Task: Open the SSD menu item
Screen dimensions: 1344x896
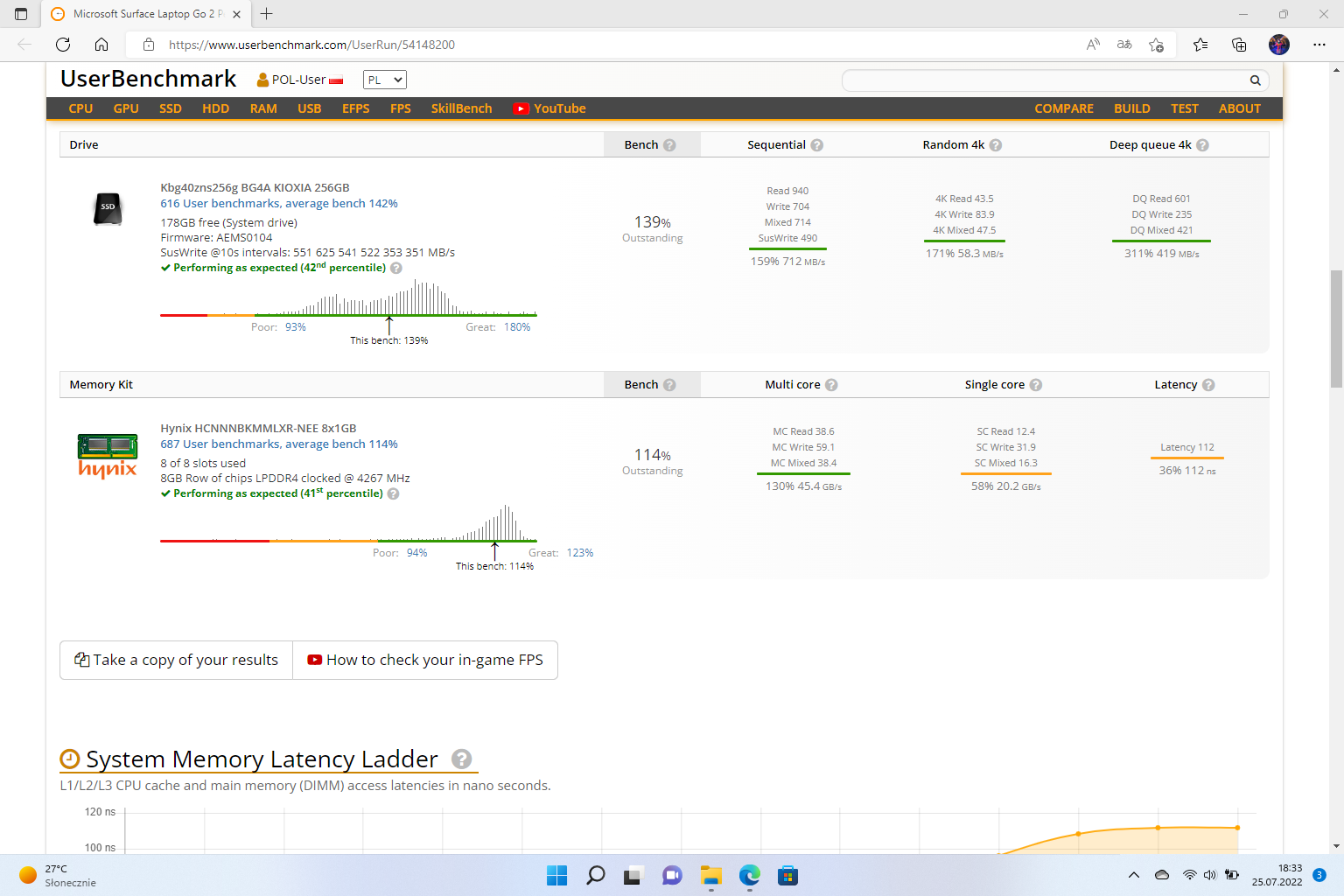Action: pos(170,108)
